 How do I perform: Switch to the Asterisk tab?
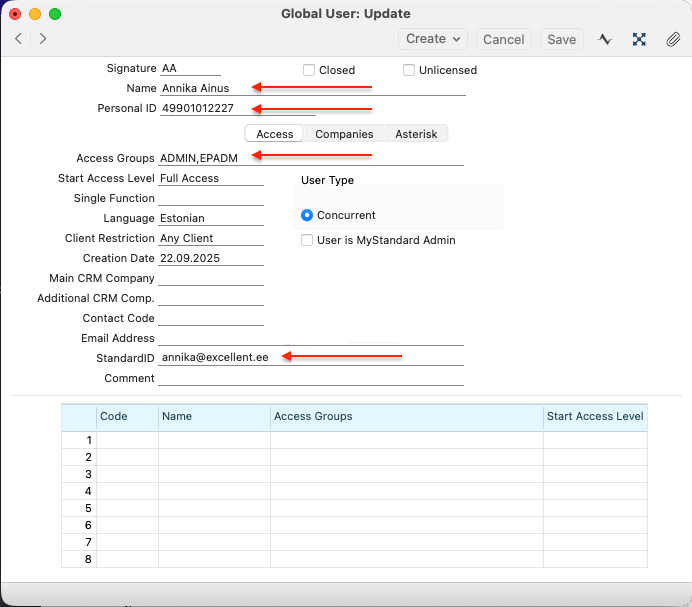pyautogui.click(x=416, y=134)
